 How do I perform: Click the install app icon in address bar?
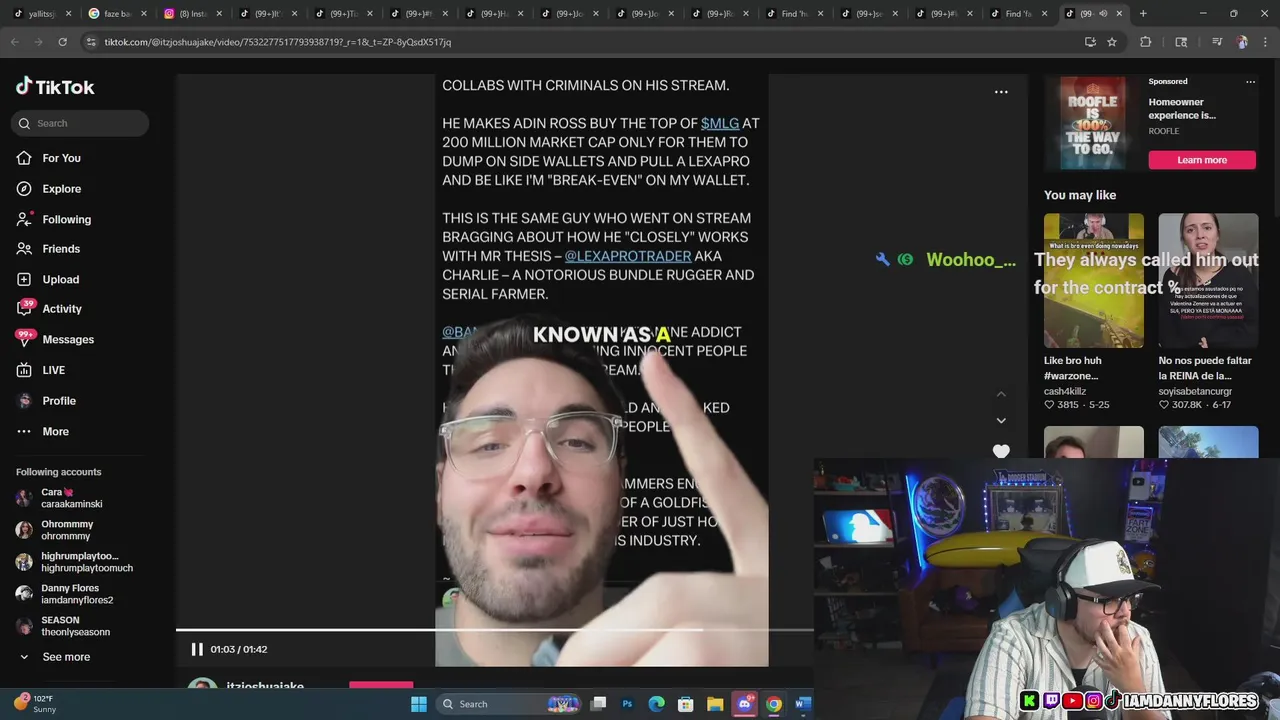[1090, 42]
